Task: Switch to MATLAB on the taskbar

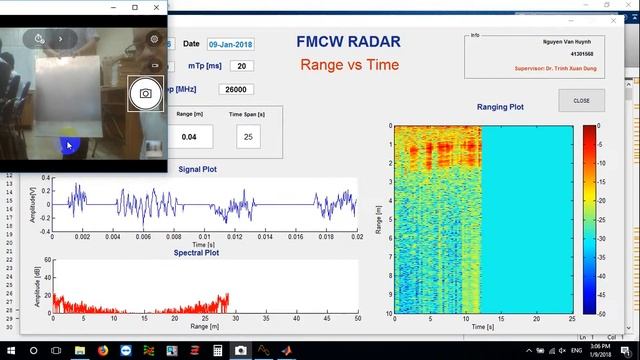Action: pos(287,351)
